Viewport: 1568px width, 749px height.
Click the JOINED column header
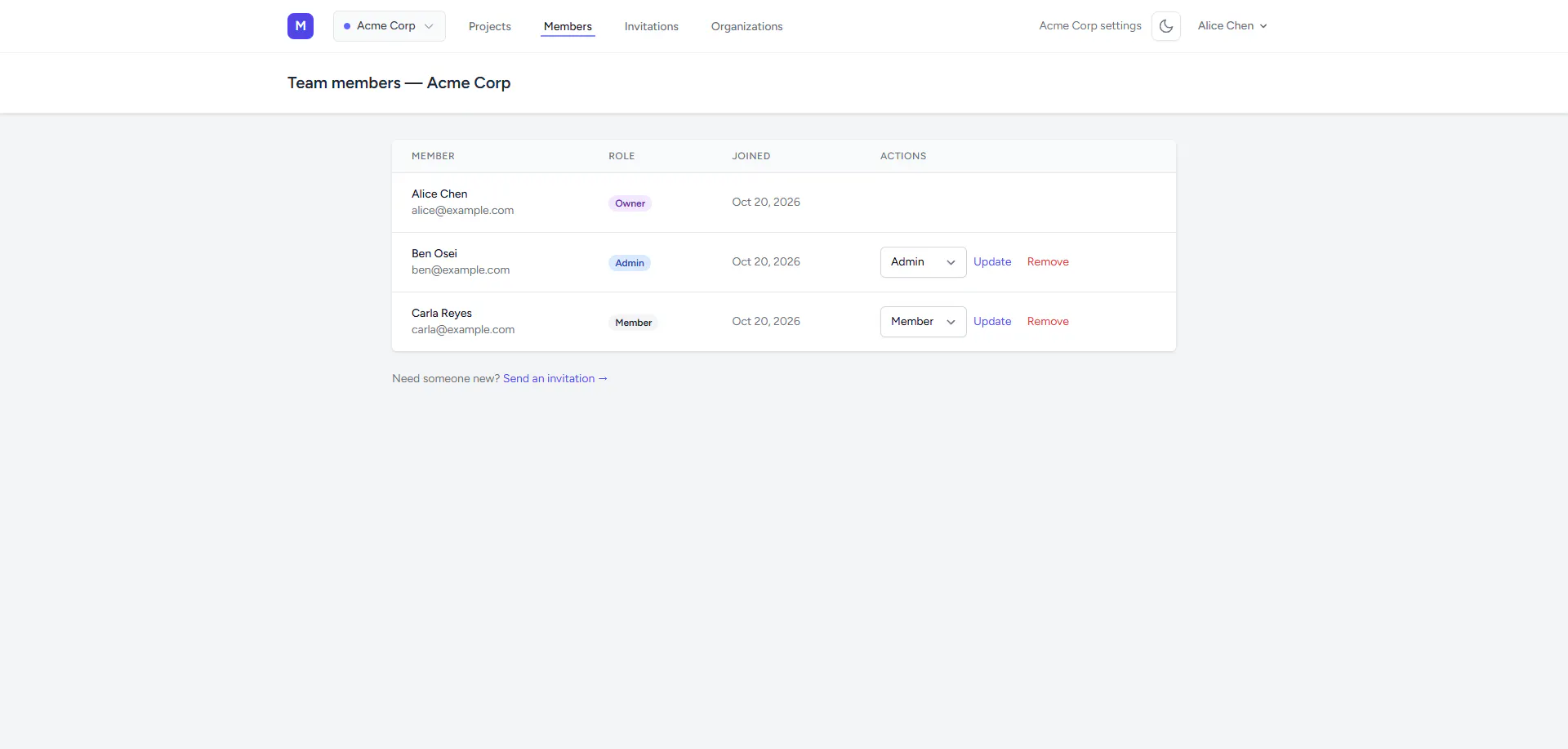(x=751, y=156)
